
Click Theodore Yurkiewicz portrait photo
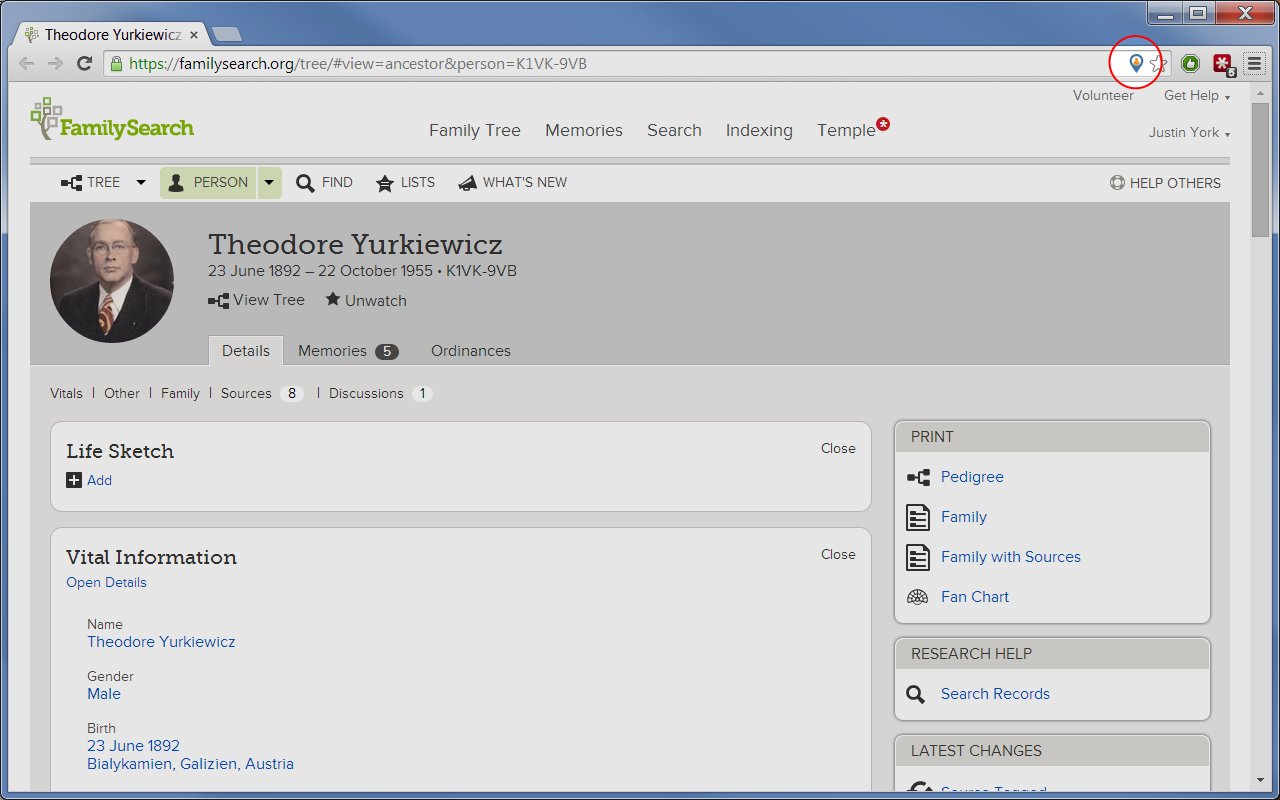pyautogui.click(x=112, y=281)
